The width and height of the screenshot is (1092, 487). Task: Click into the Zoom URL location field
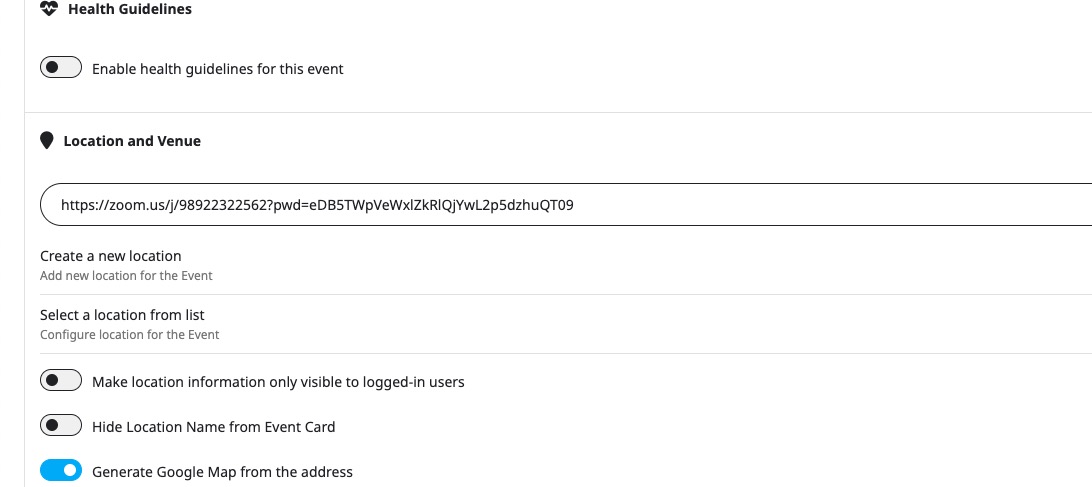point(566,205)
